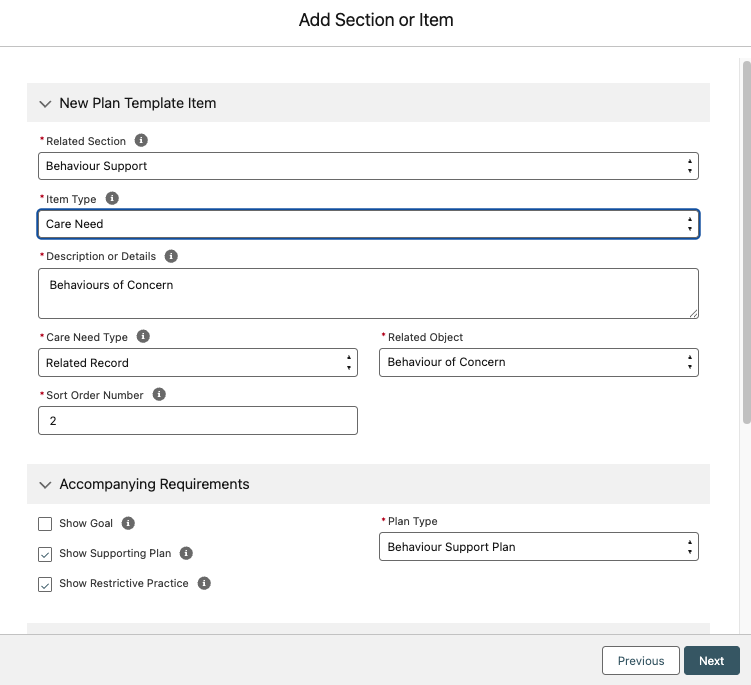Click the info icon beside Related Section
This screenshot has height=685, width=751.
(141, 141)
